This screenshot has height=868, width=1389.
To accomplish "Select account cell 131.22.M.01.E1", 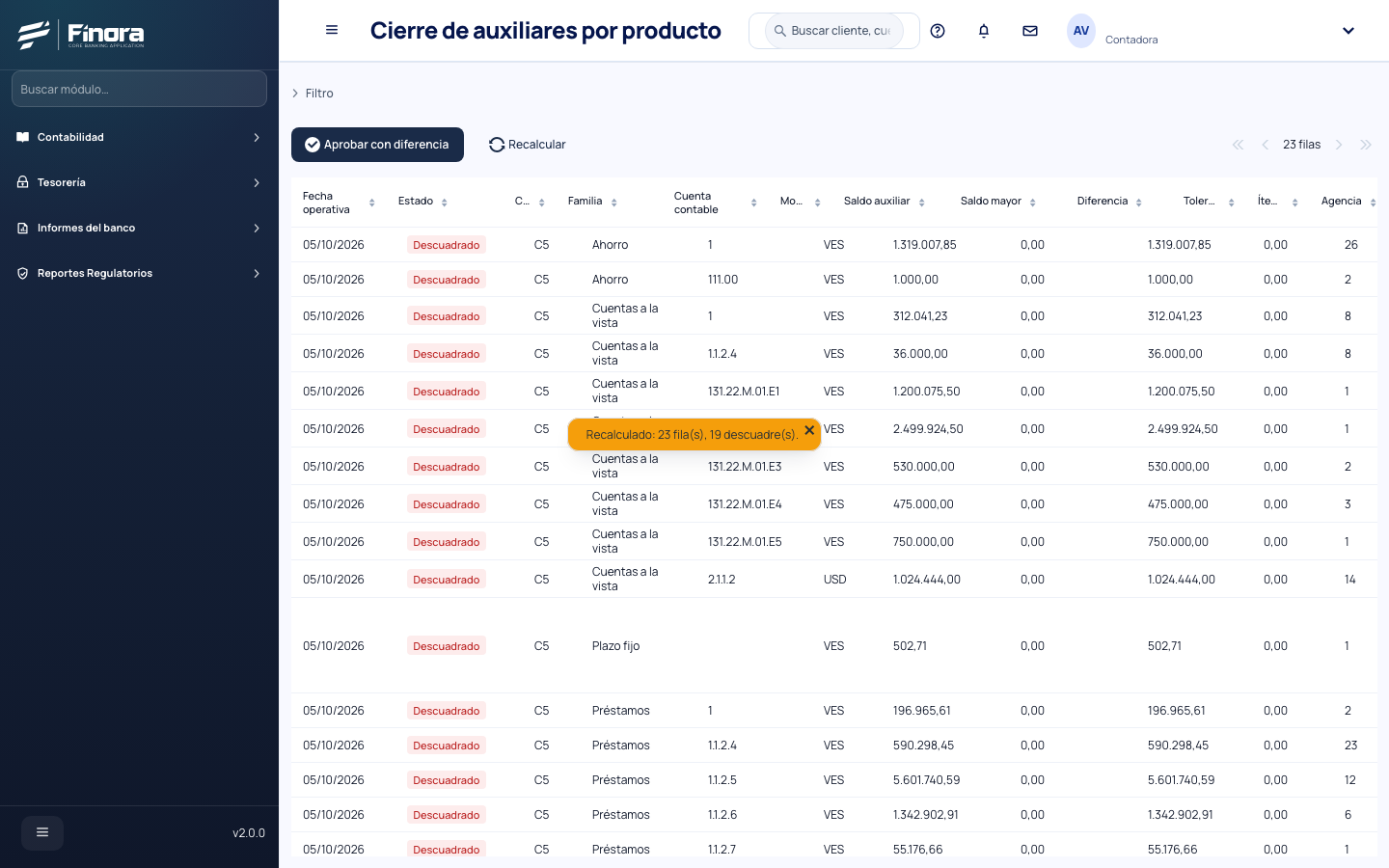I will pos(744,392).
